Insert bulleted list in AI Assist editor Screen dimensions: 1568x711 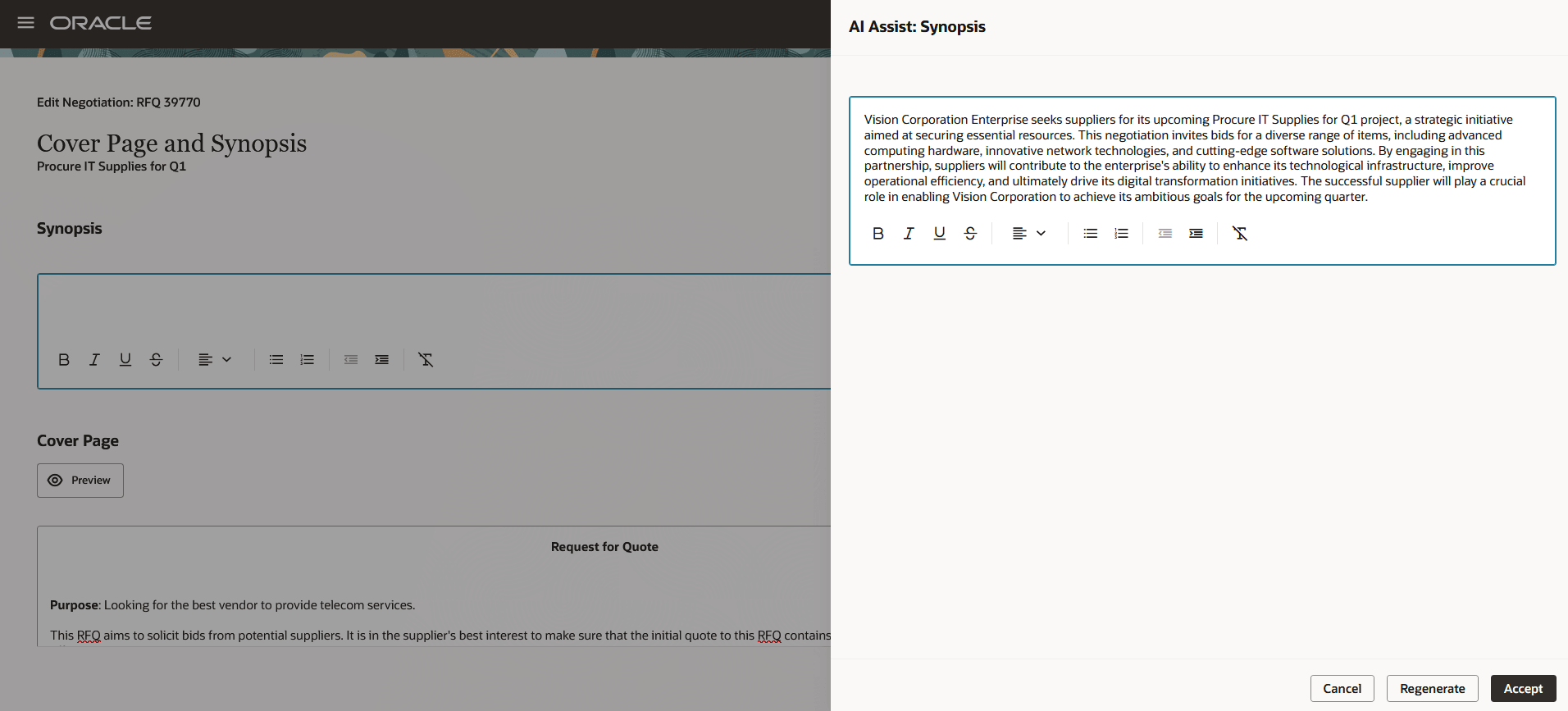[x=1091, y=234]
